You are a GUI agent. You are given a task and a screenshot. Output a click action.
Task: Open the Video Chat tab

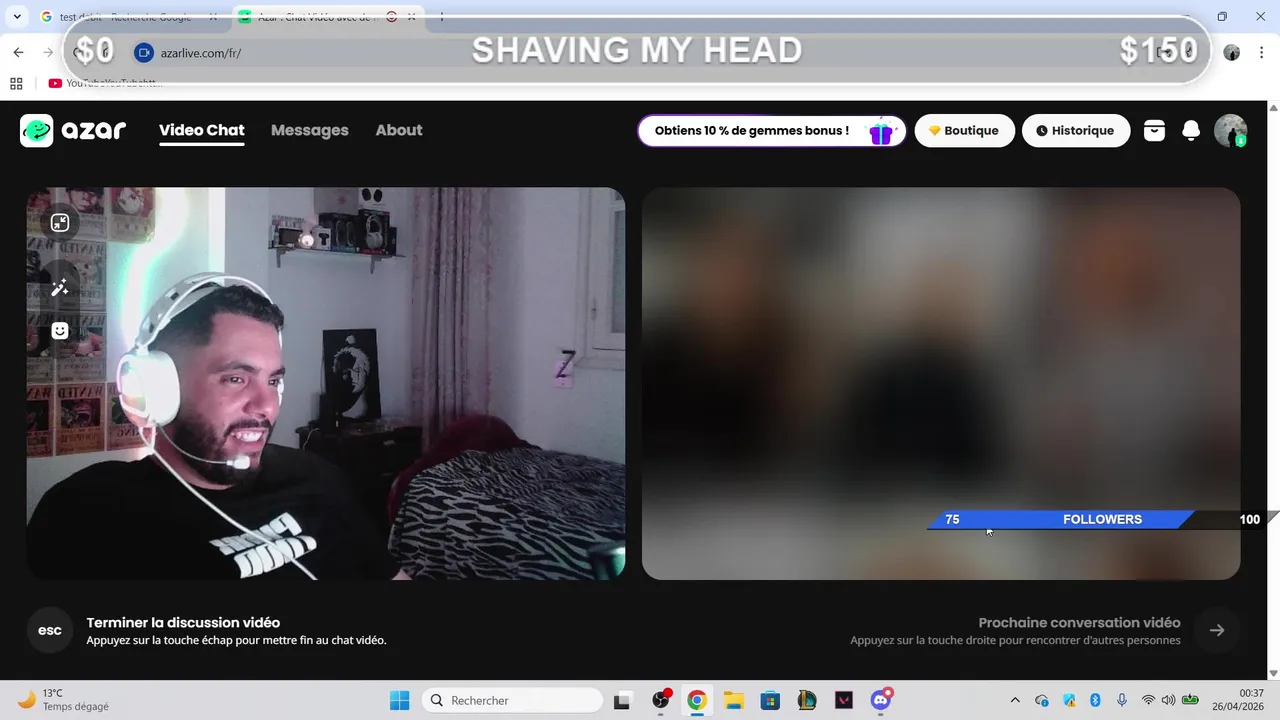[201, 130]
